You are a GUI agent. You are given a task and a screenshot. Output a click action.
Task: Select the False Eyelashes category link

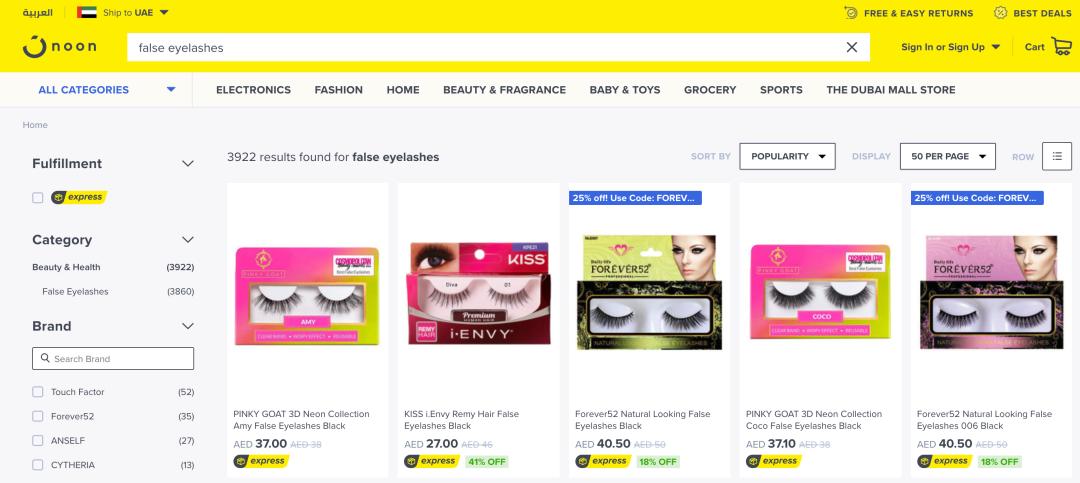[75, 291]
